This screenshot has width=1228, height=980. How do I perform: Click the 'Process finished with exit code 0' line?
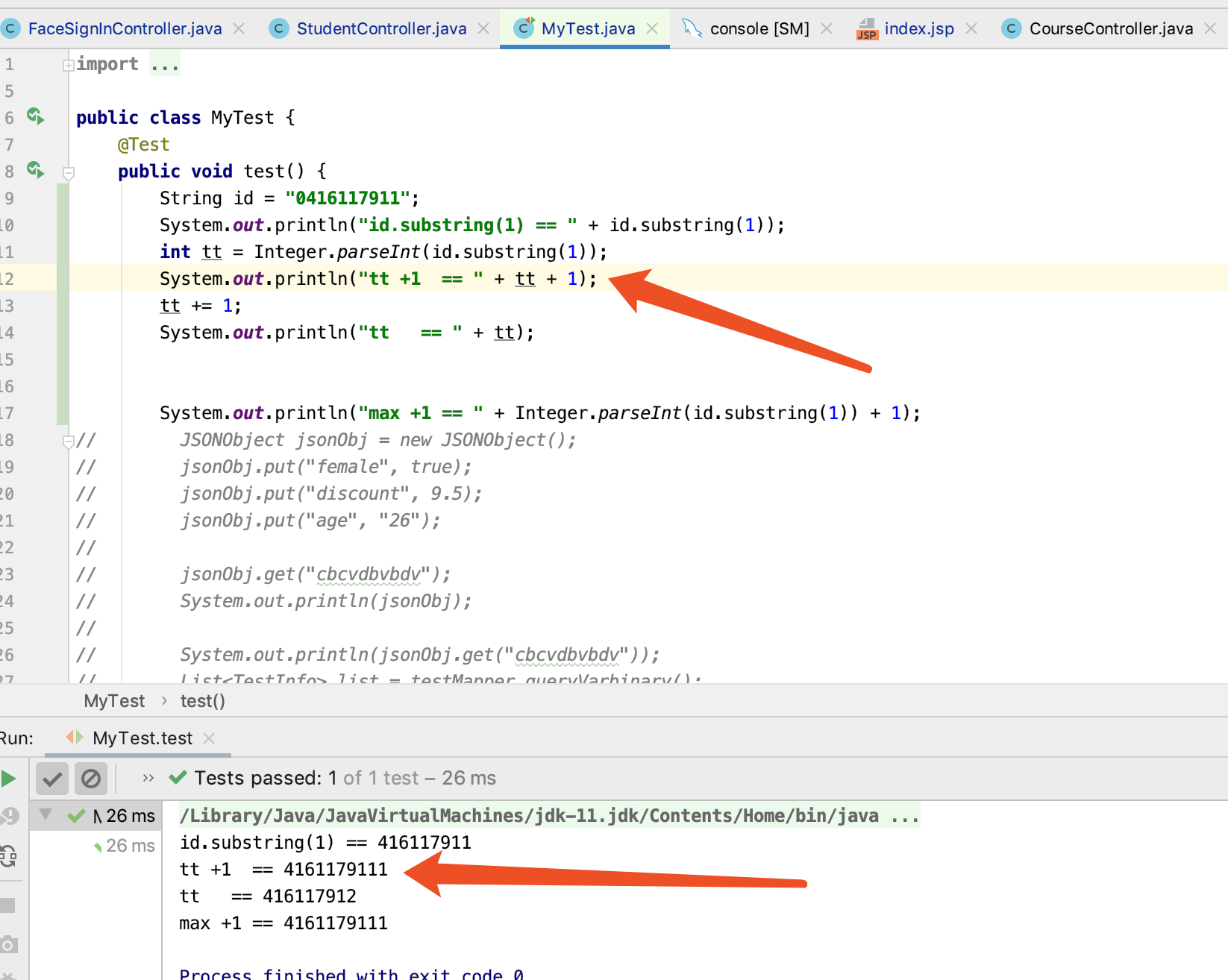[x=351, y=973]
